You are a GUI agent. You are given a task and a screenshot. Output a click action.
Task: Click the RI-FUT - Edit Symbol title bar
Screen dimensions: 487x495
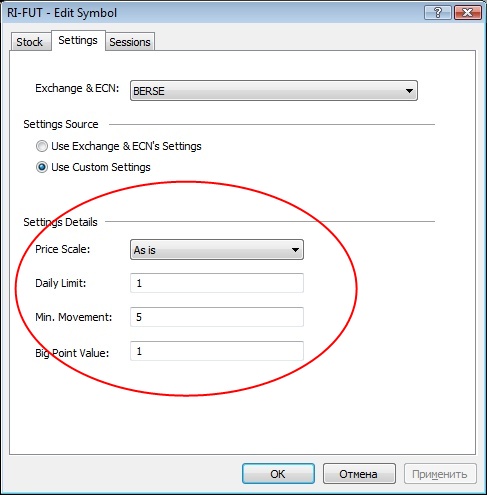pyautogui.click(x=62, y=13)
